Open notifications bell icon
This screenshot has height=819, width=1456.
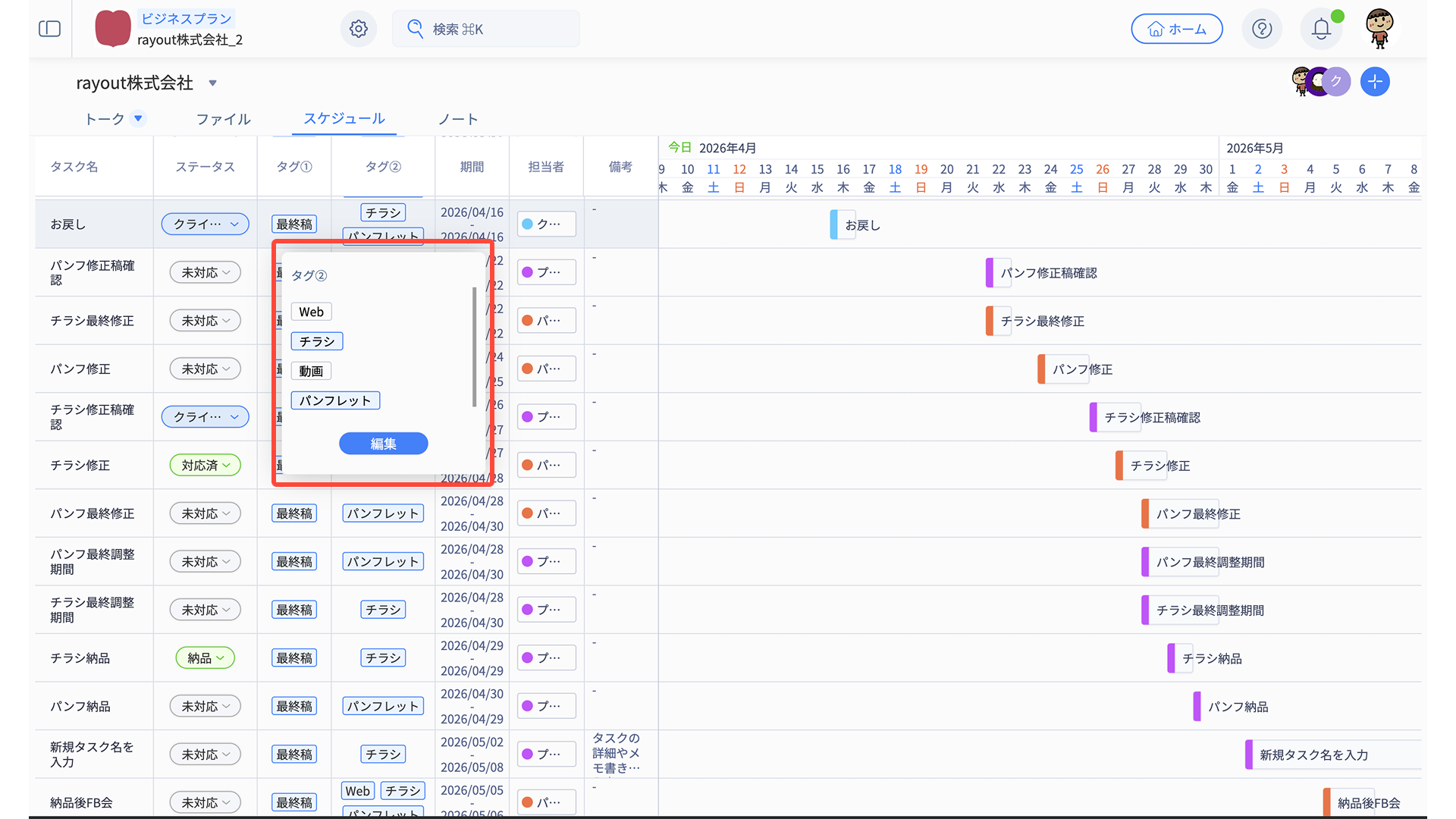pyautogui.click(x=1321, y=29)
